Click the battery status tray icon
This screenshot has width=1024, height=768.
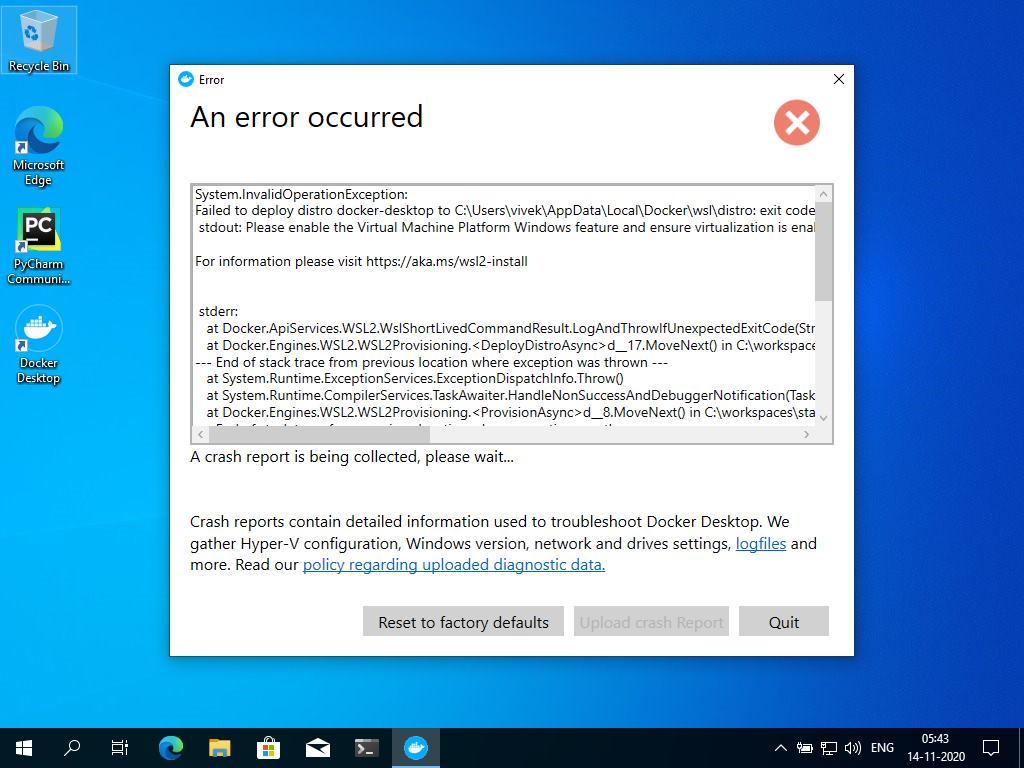(805, 748)
